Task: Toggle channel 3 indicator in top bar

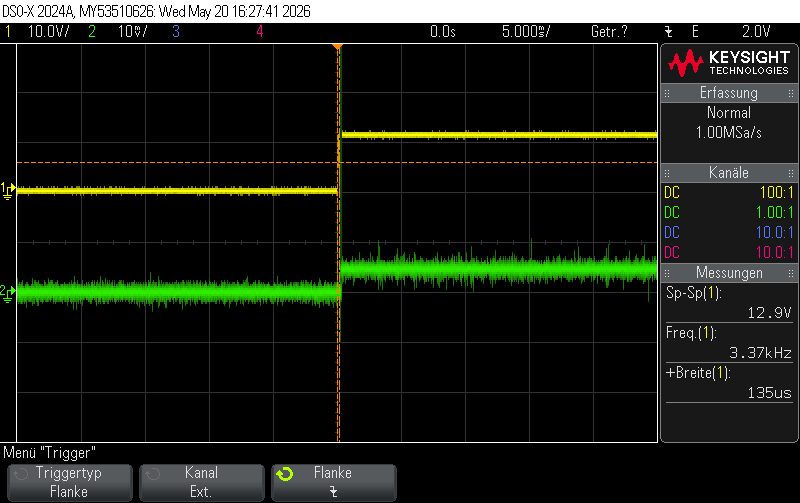Action: [176, 32]
